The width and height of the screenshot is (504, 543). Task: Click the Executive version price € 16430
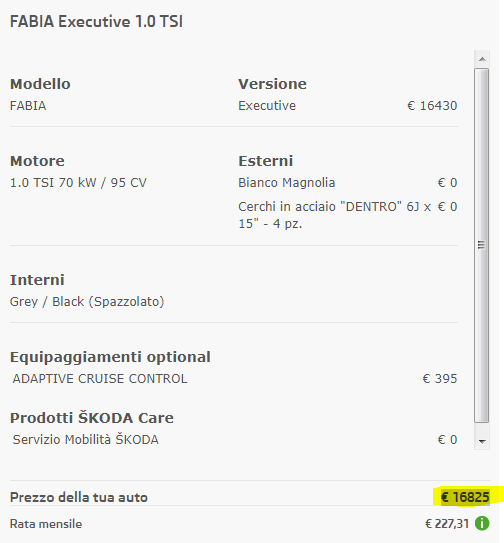432,106
